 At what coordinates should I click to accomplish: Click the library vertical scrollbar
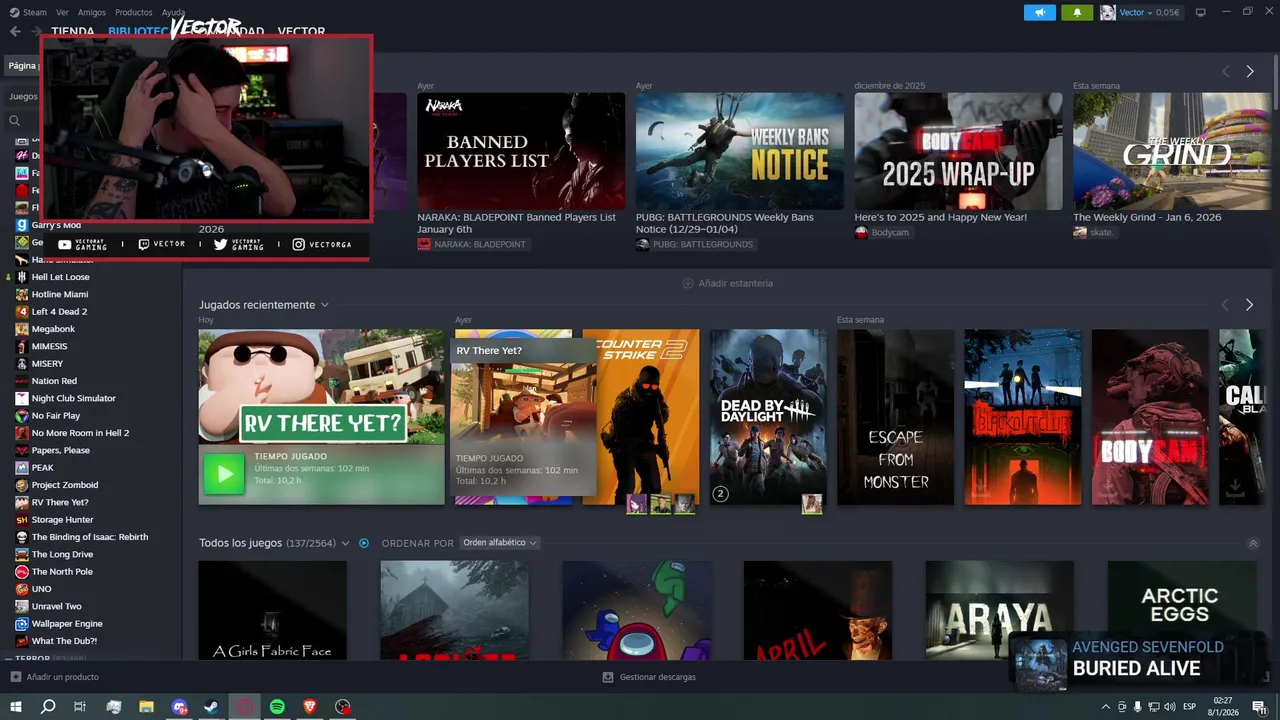1275,80
